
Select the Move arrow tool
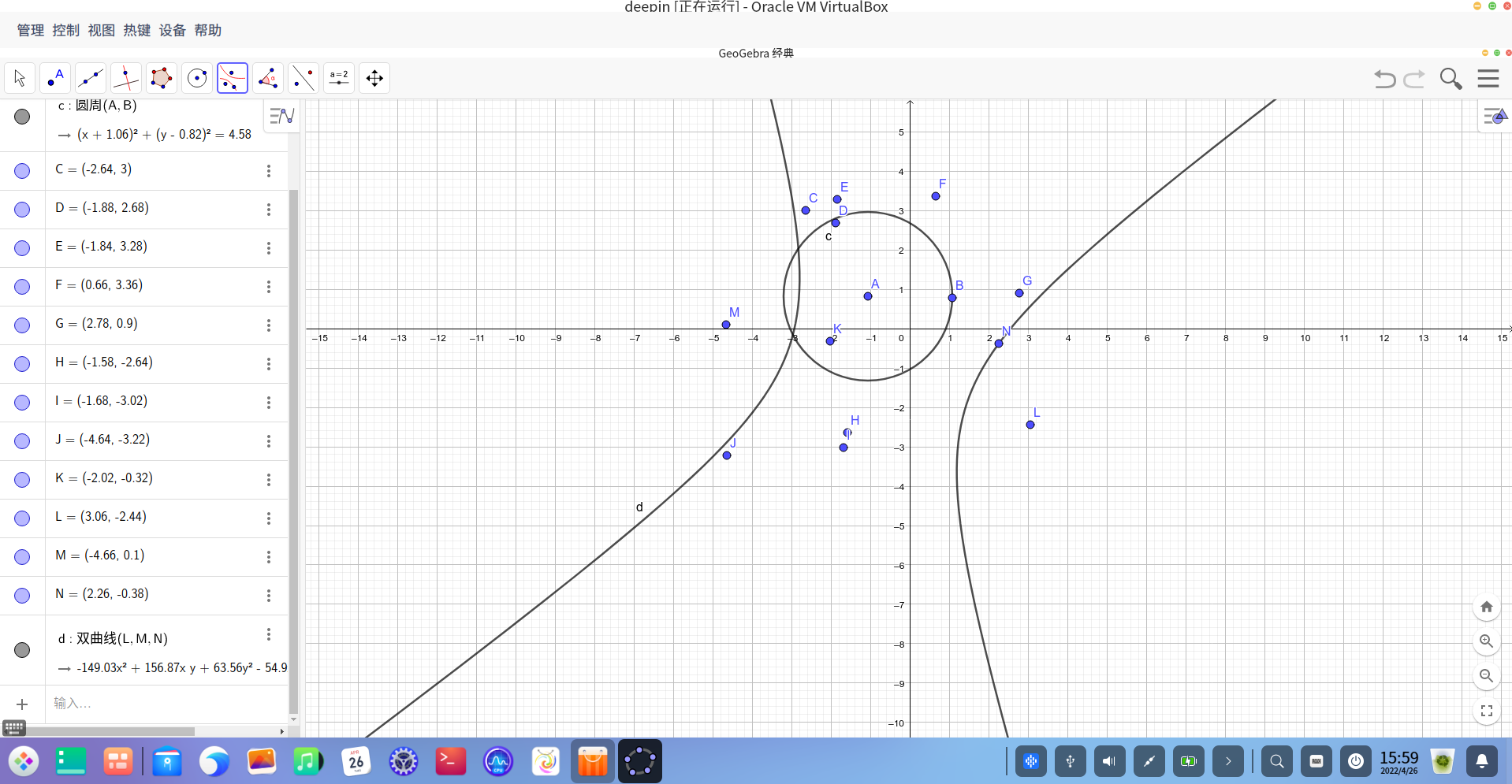click(20, 78)
